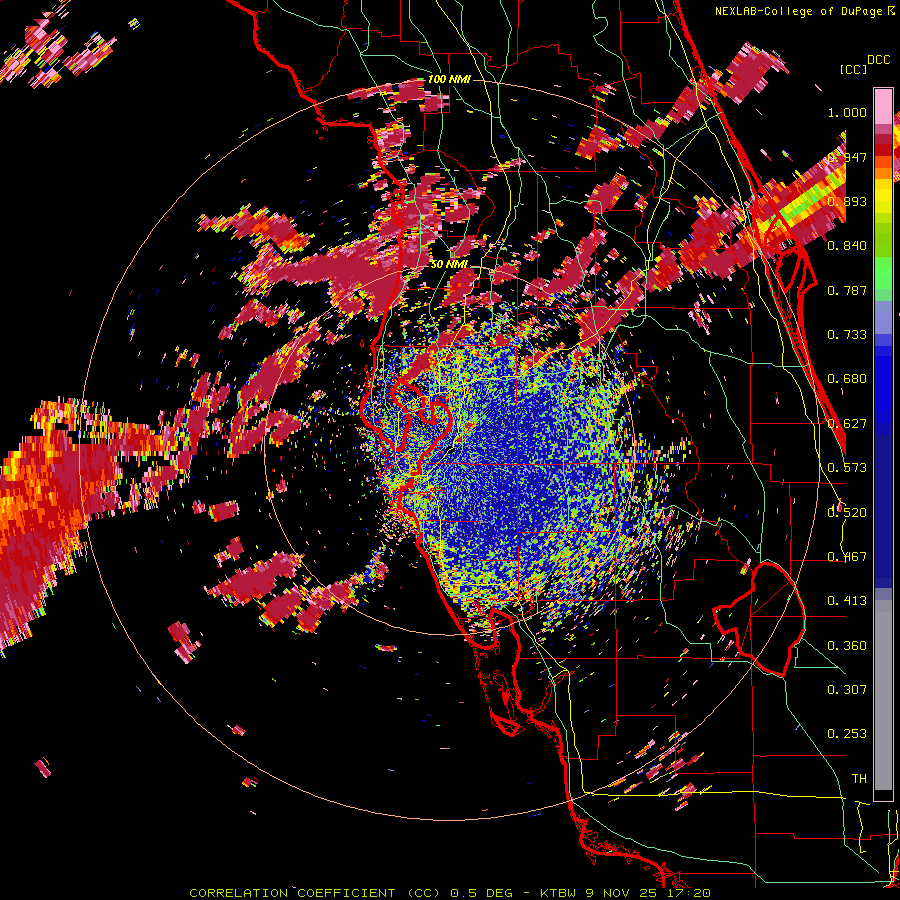Screen dimensions: 900x900
Task: Click the red Lake Okeechobee outline on the map
Action: click(x=759, y=619)
